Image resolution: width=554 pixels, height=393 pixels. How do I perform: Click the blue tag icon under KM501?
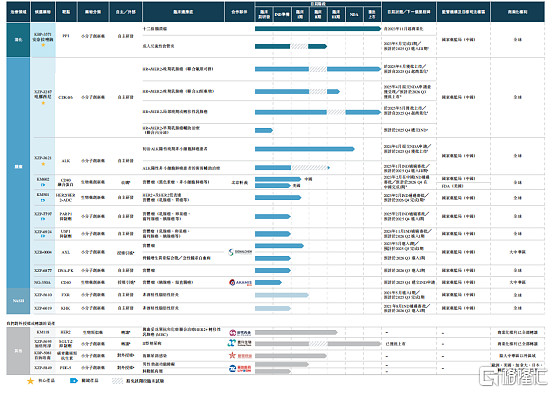coord(43,200)
